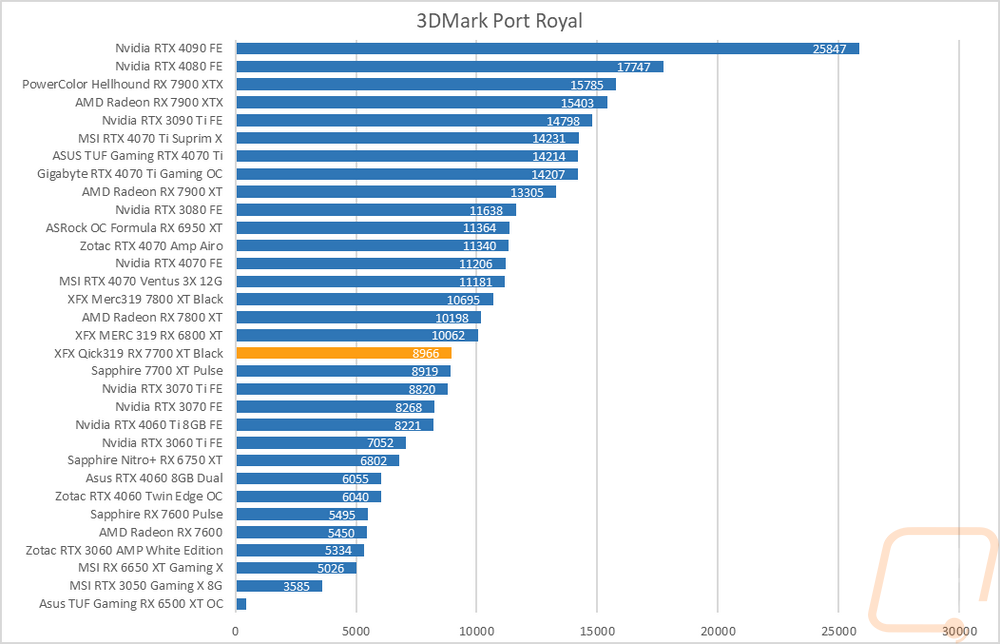Select the "Sapphire RX 7600 Pulse" label

(x=156, y=515)
